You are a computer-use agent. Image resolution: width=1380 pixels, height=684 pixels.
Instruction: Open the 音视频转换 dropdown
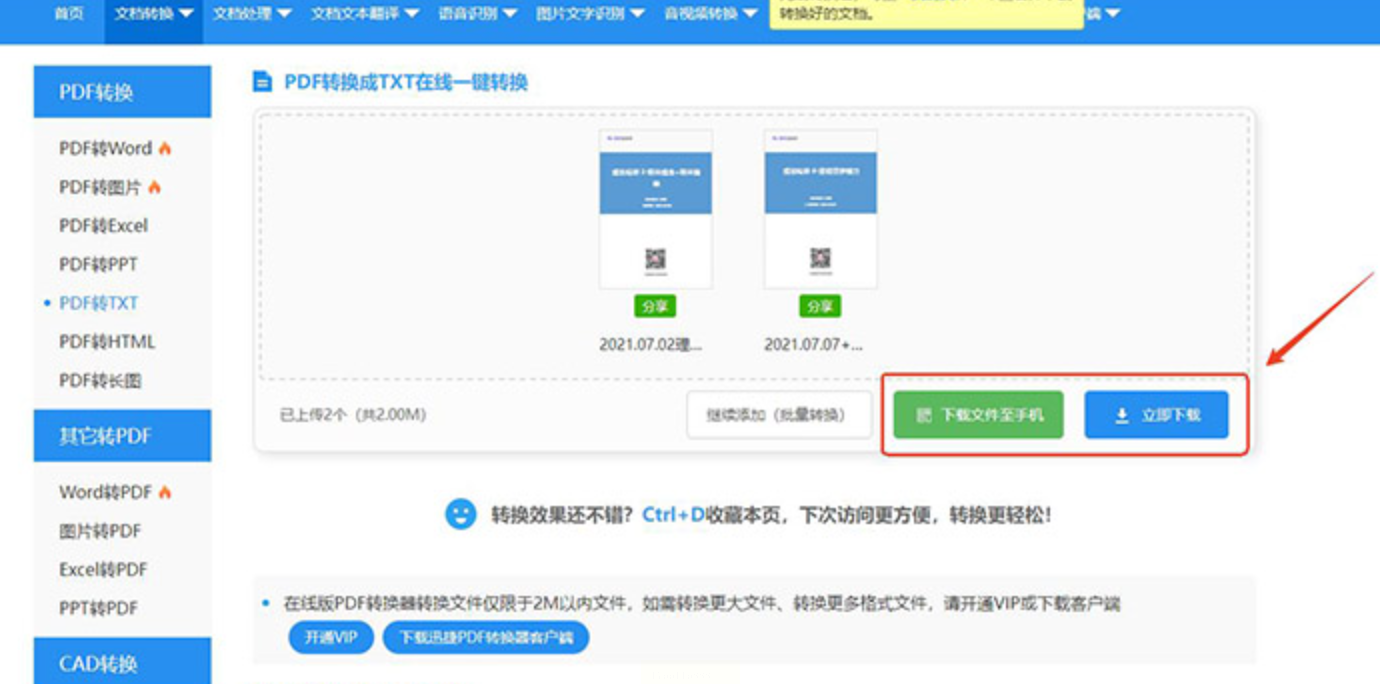(710, 14)
